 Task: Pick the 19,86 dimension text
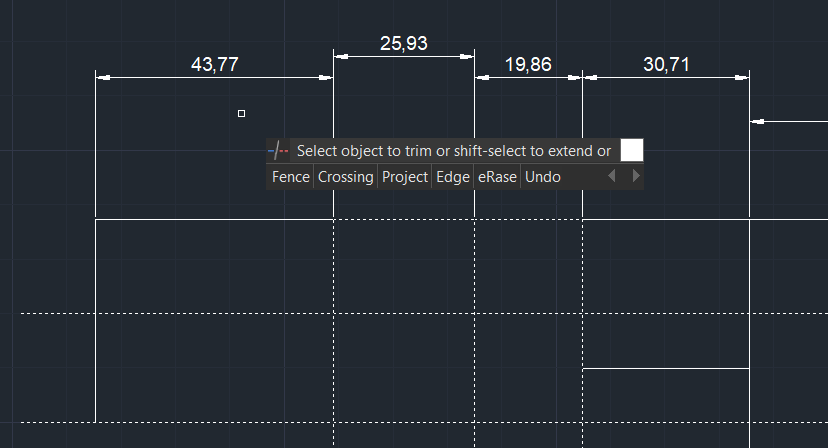point(528,65)
